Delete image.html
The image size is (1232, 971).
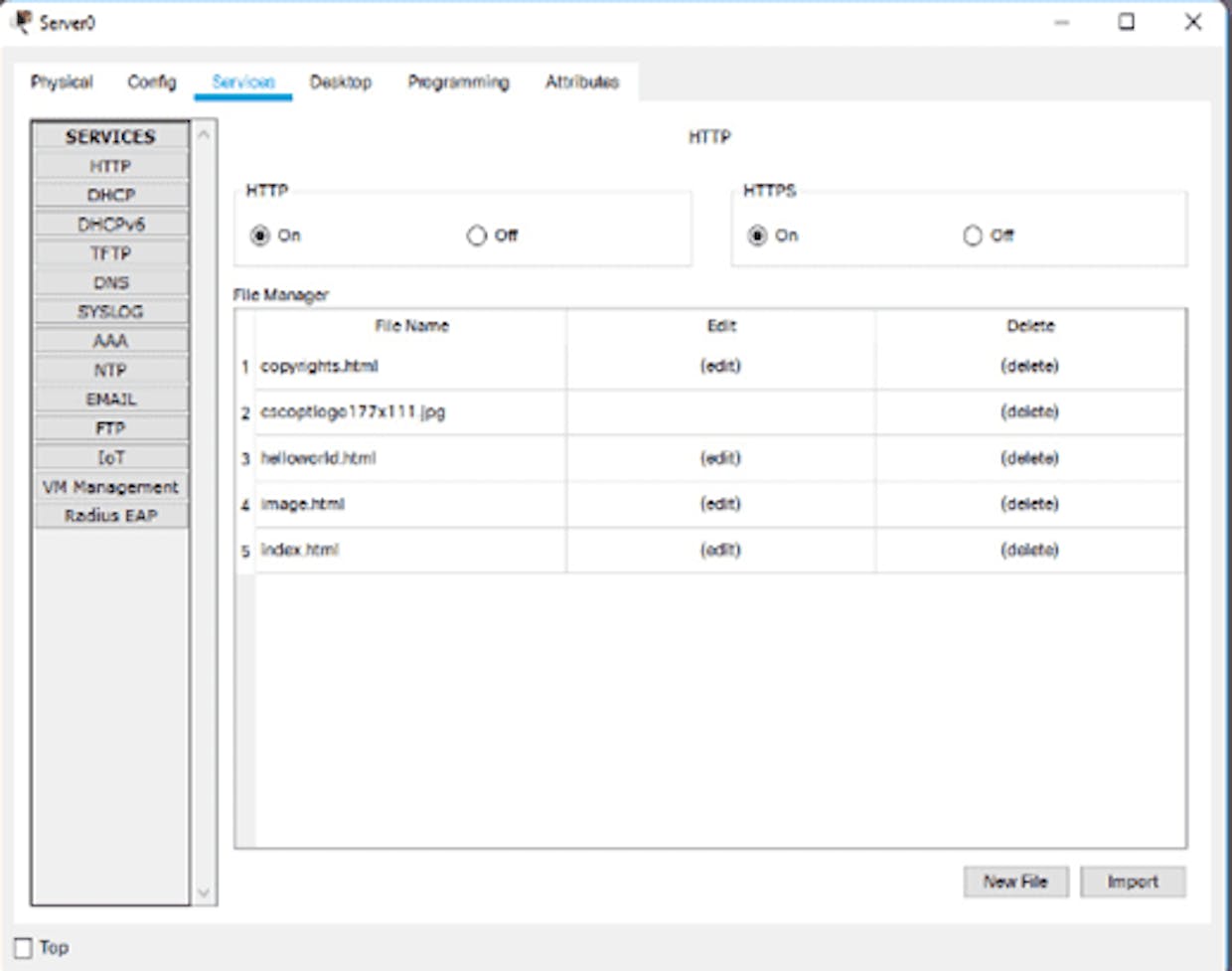tap(1029, 504)
